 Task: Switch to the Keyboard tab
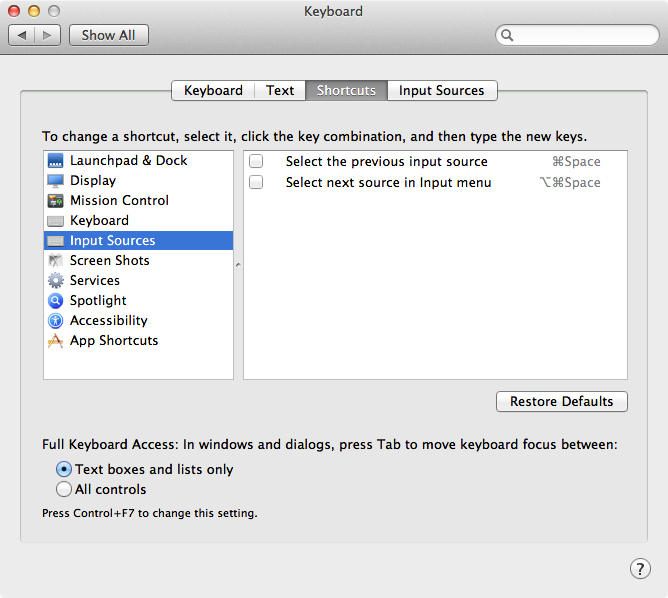(213, 90)
